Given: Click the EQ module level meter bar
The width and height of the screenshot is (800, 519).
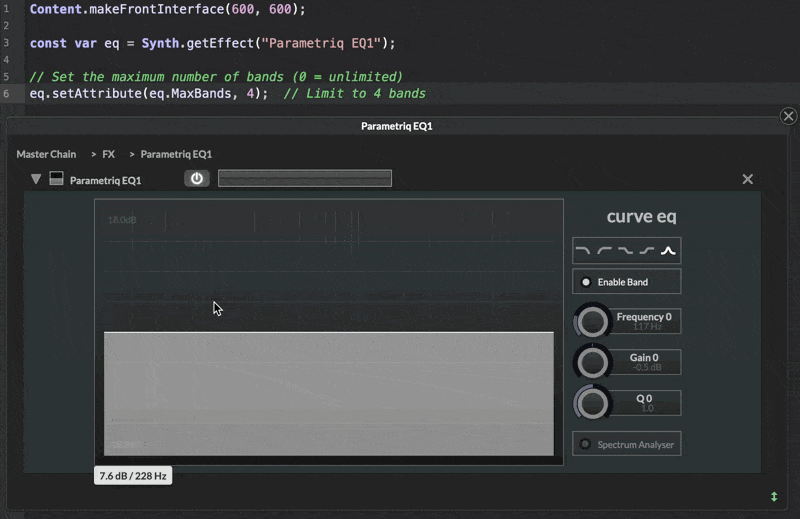Looking at the screenshot, I should [305, 179].
